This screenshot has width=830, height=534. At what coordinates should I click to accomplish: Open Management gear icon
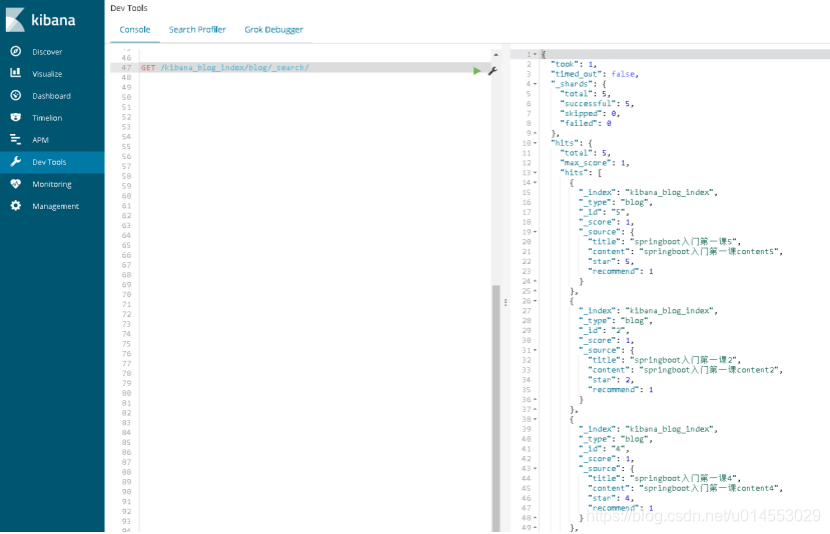pyautogui.click(x=16, y=206)
